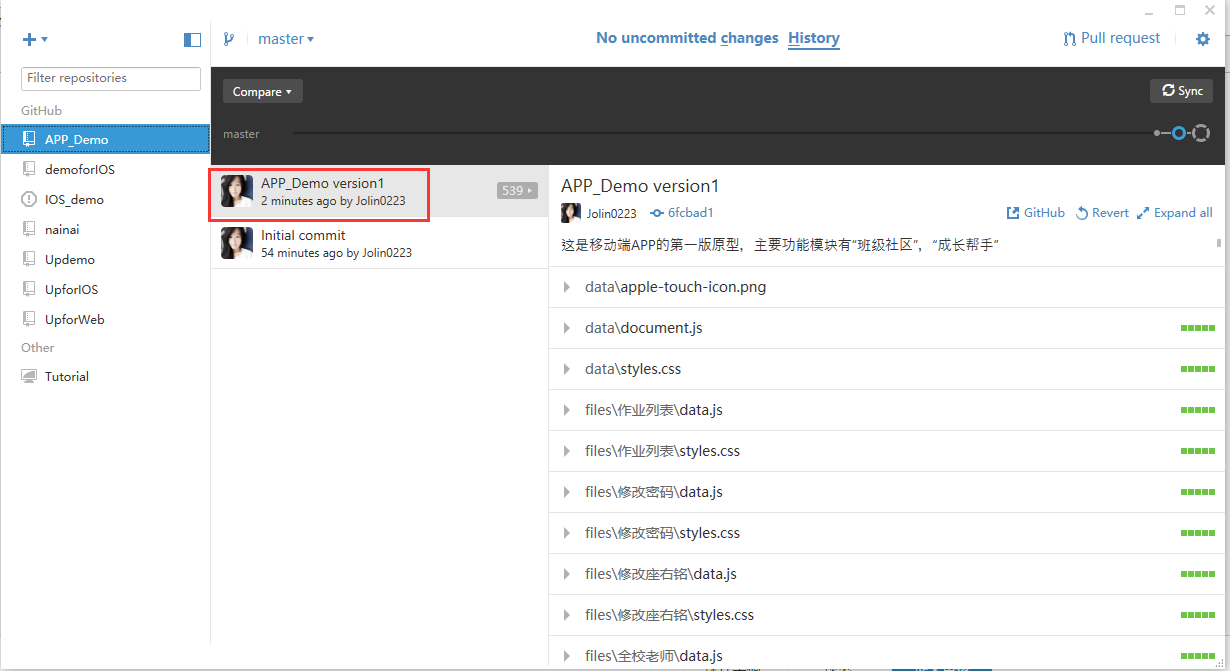Screen dimensions: 1230x671
Task: Click the blue commit node on the timeline
Action: pyautogui.click(x=1179, y=133)
